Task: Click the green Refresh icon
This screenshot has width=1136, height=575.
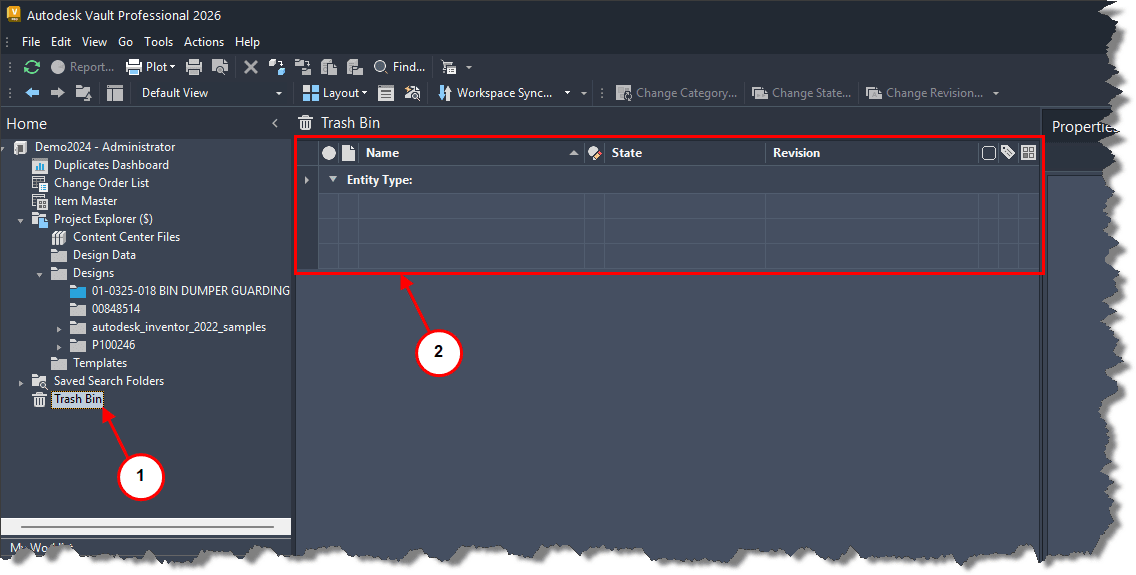Action: click(32, 67)
